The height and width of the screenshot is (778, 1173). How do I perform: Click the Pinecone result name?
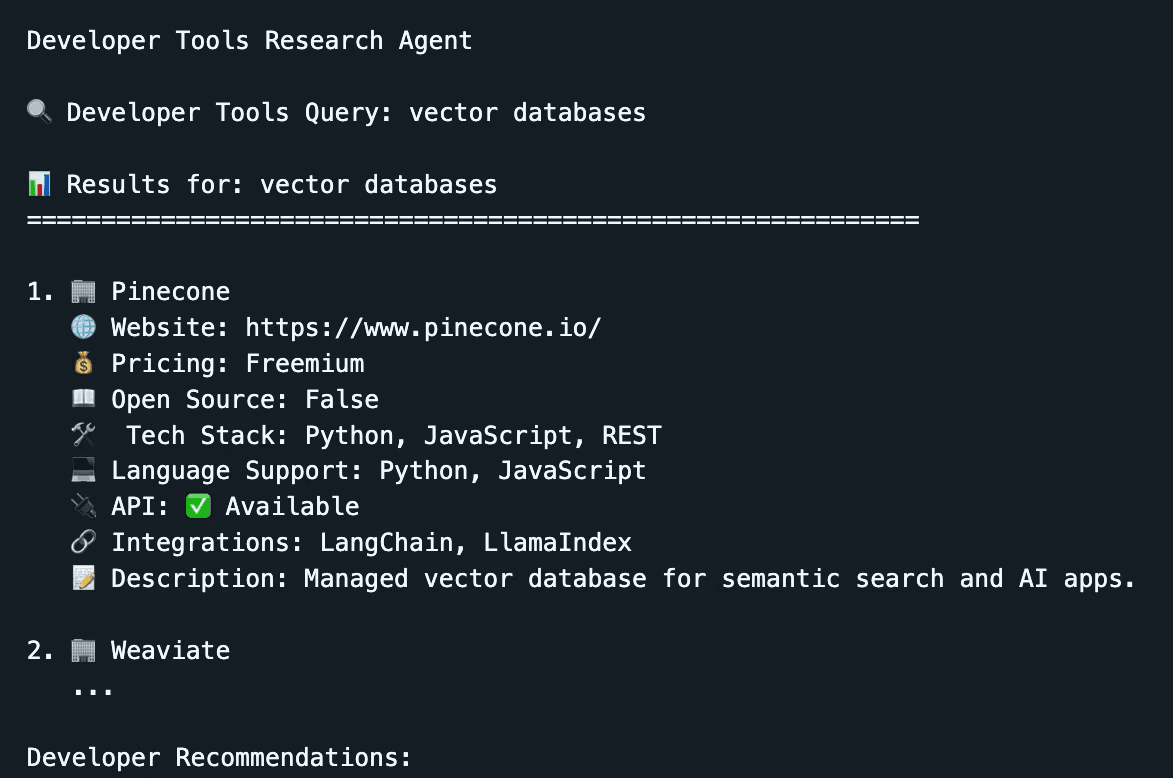tap(170, 291)
